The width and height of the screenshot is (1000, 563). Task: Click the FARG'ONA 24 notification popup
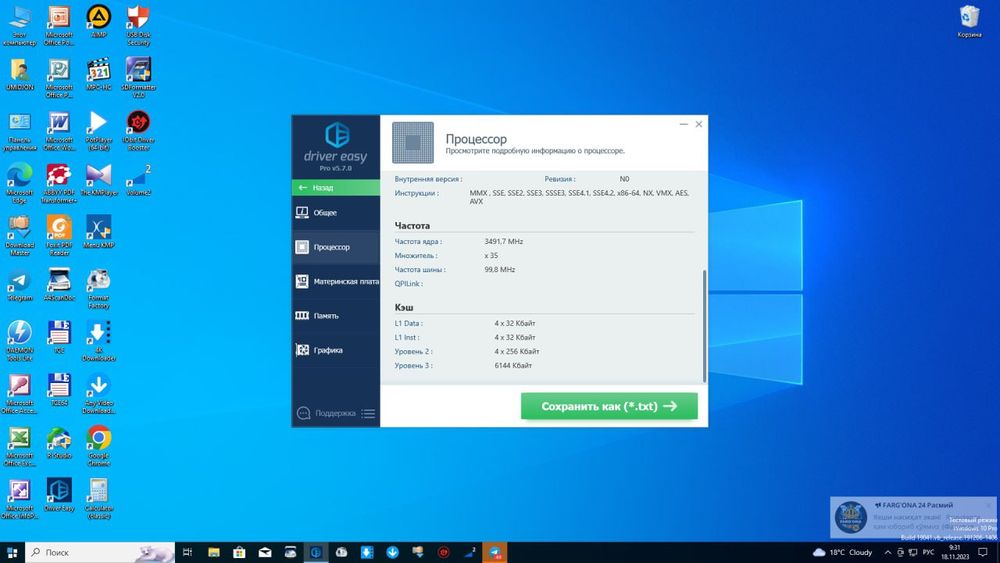915,518
